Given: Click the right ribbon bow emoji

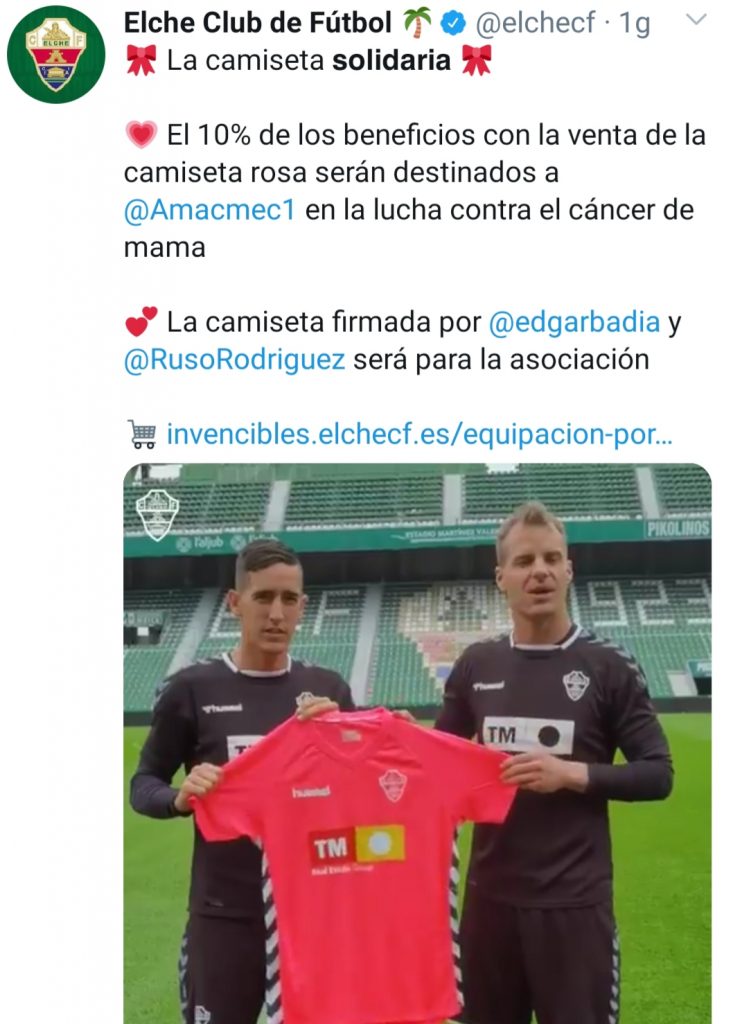Looking at the screenshot, I should [x=476, y=61].
